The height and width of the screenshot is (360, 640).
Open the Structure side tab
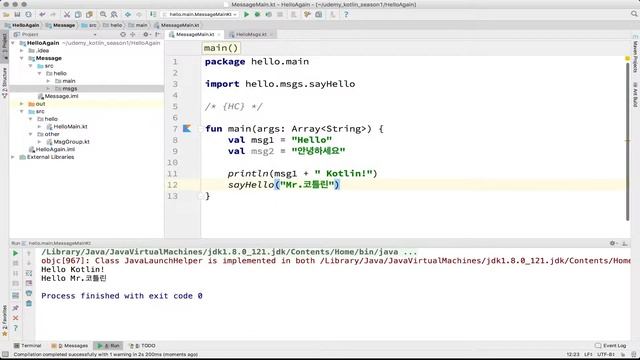(x=4, y=82)
